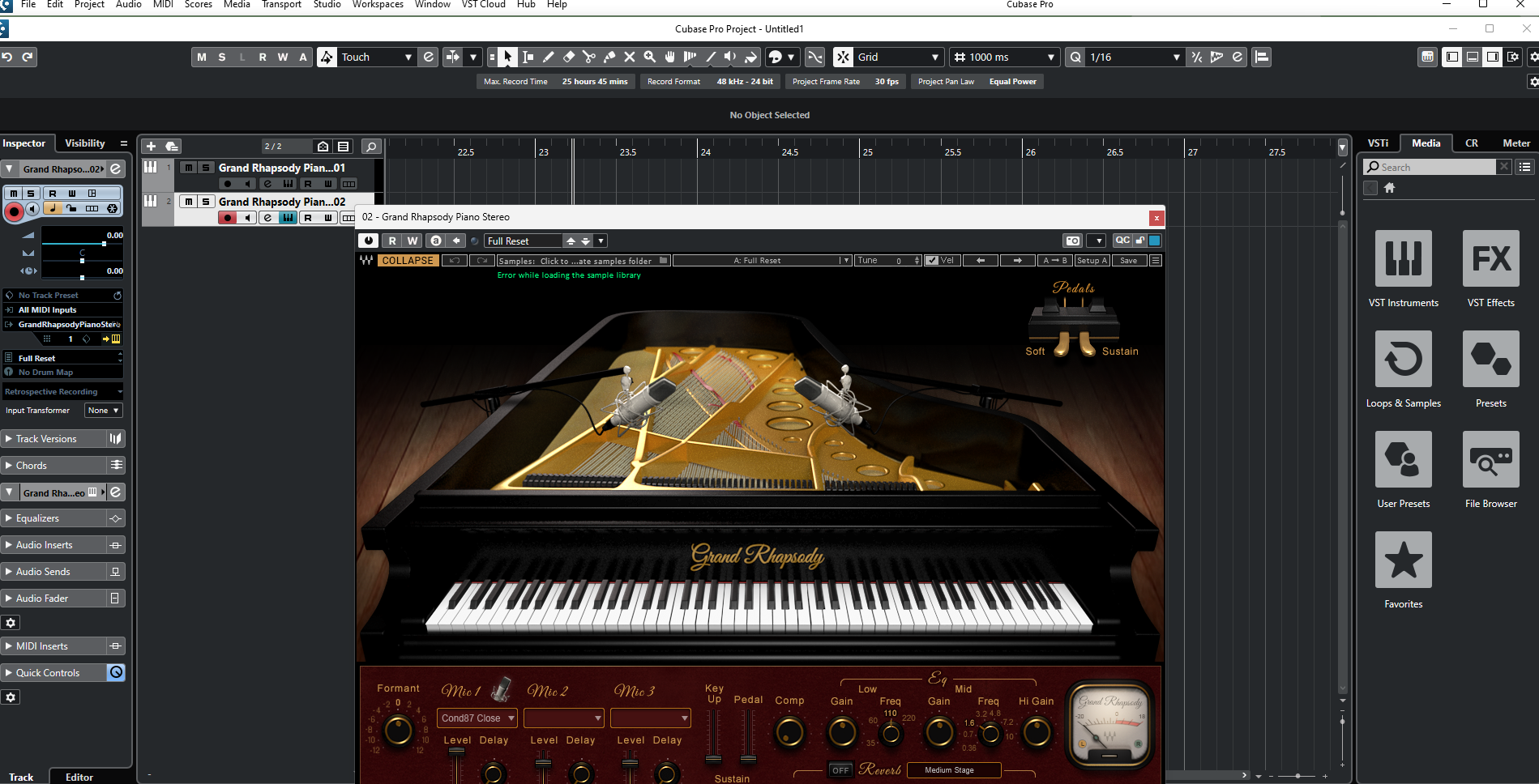Click the Sustain pedal
Viewport: 1539px width, 784px height.
[1088, 344]
